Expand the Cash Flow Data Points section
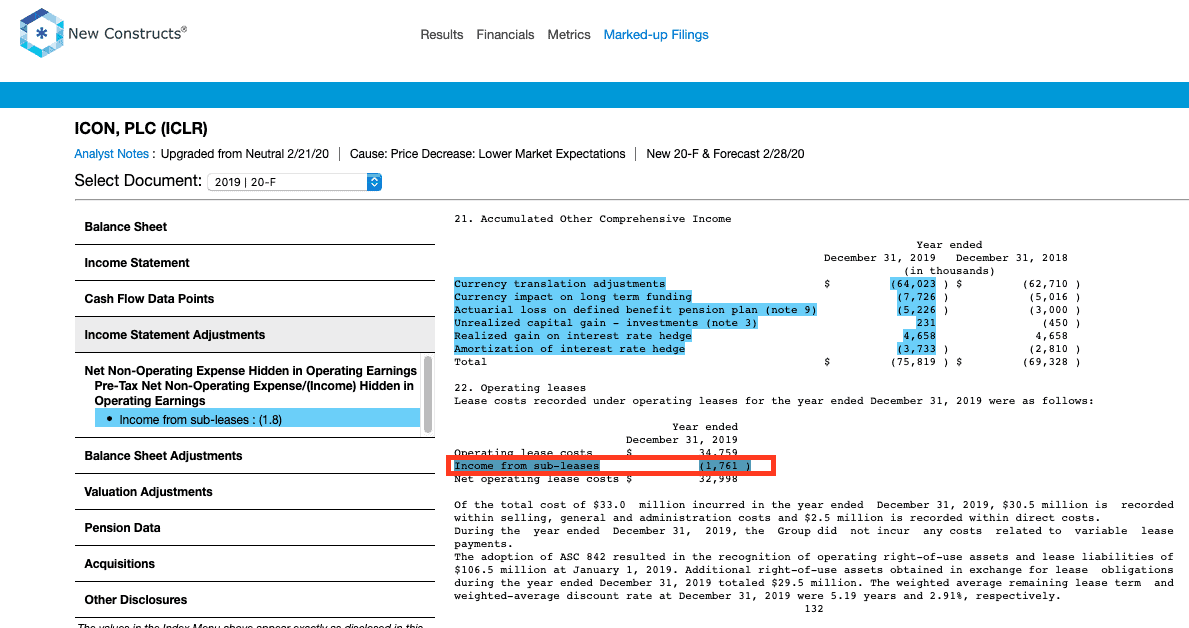 [255, 299]
